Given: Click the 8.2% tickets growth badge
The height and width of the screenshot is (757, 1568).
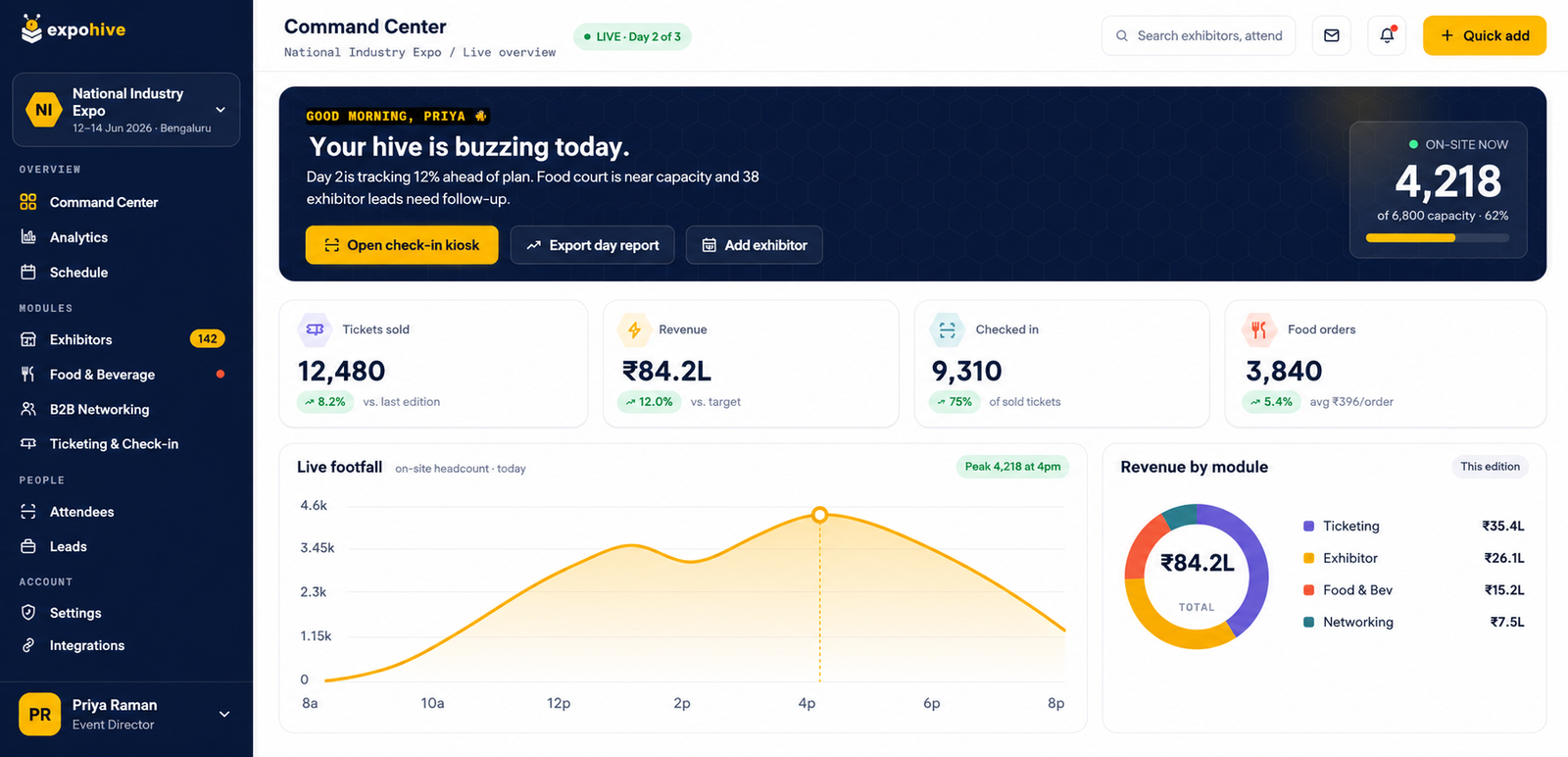Looking at the screenshot, I should click(325, 402).
